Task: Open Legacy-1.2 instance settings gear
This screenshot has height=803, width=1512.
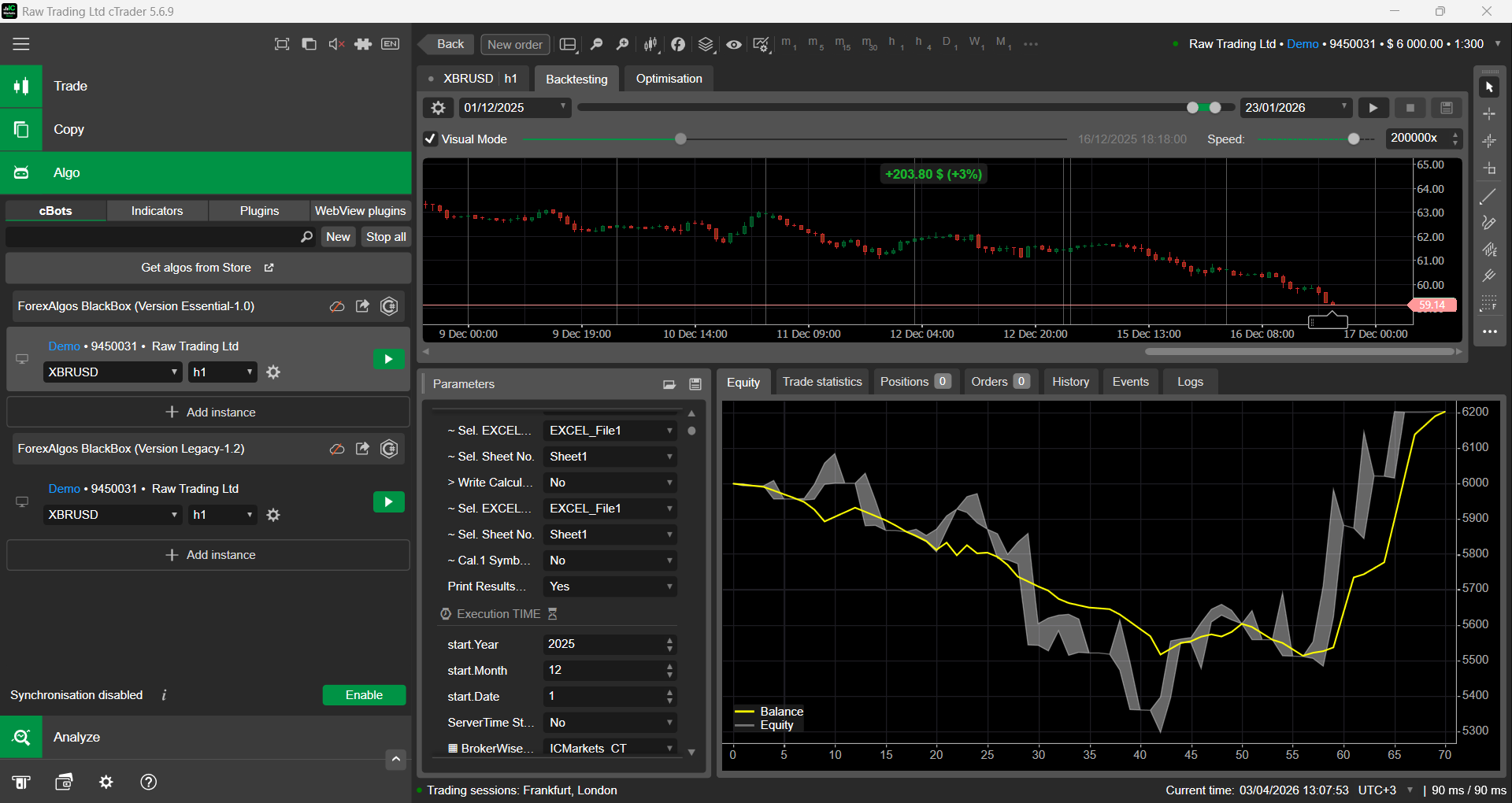Action: 273,515
